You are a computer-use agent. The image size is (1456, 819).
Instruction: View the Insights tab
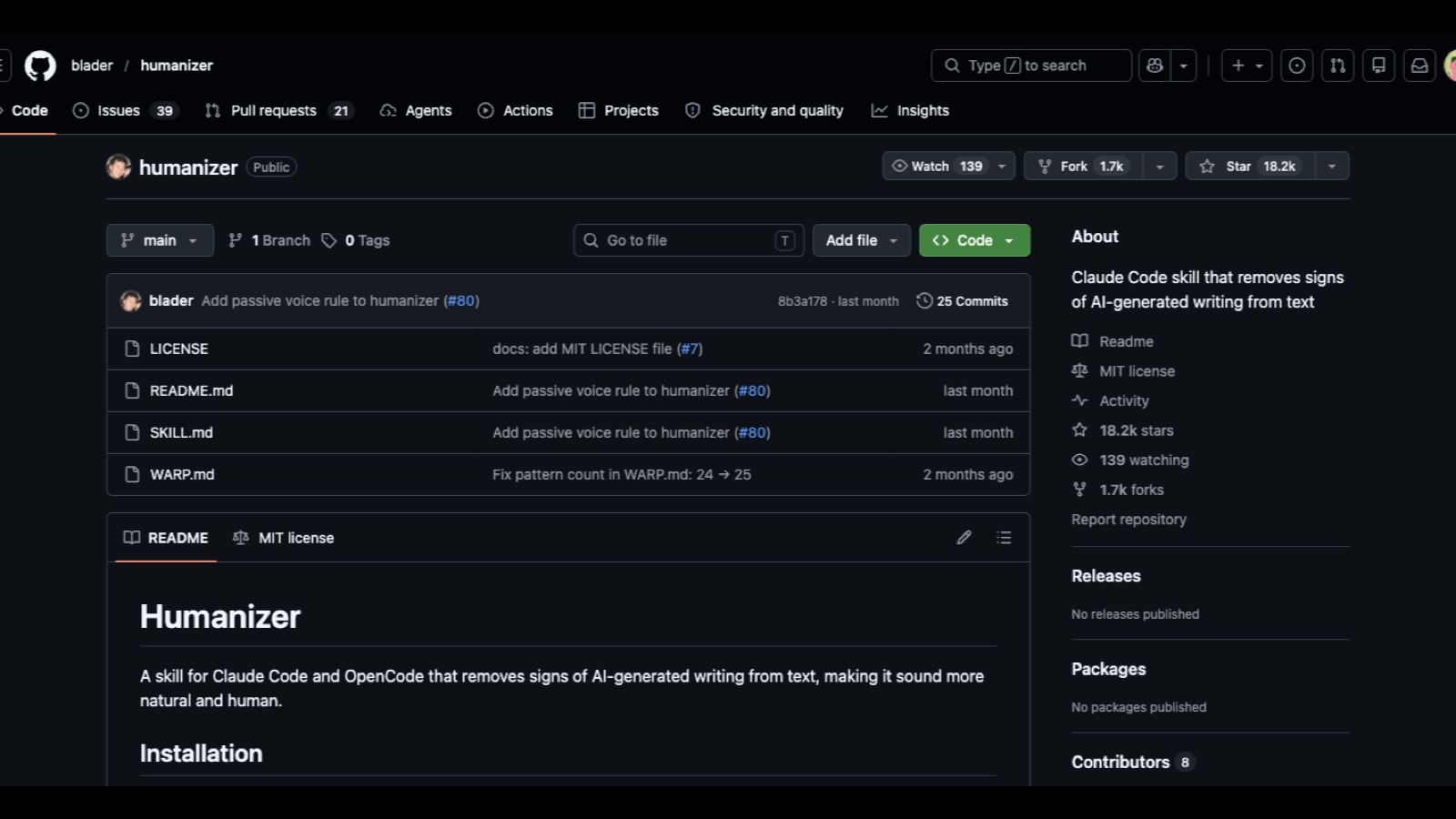910,110
